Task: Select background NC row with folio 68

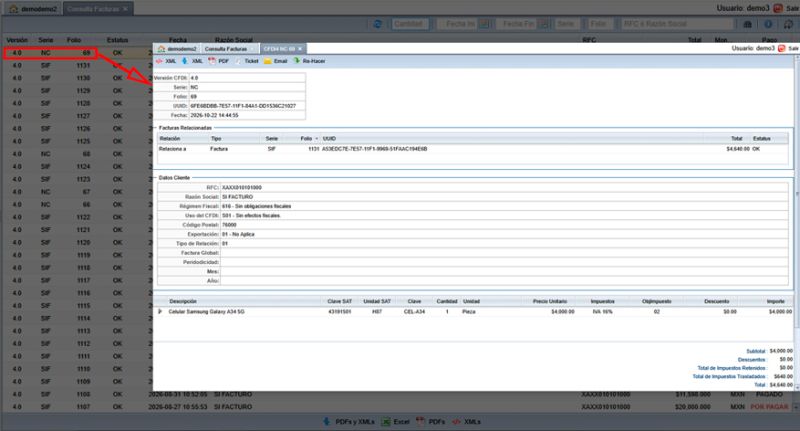Action: [x=77, y=154]
